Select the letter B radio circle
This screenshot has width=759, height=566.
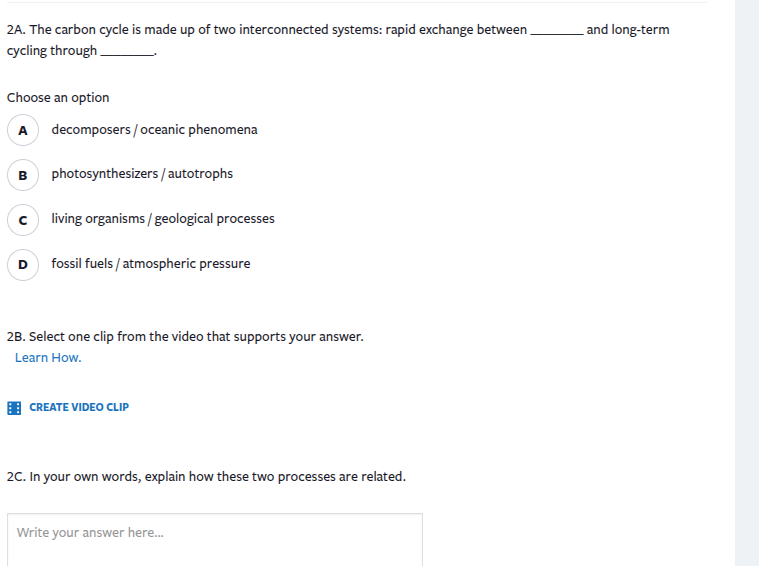22,174
